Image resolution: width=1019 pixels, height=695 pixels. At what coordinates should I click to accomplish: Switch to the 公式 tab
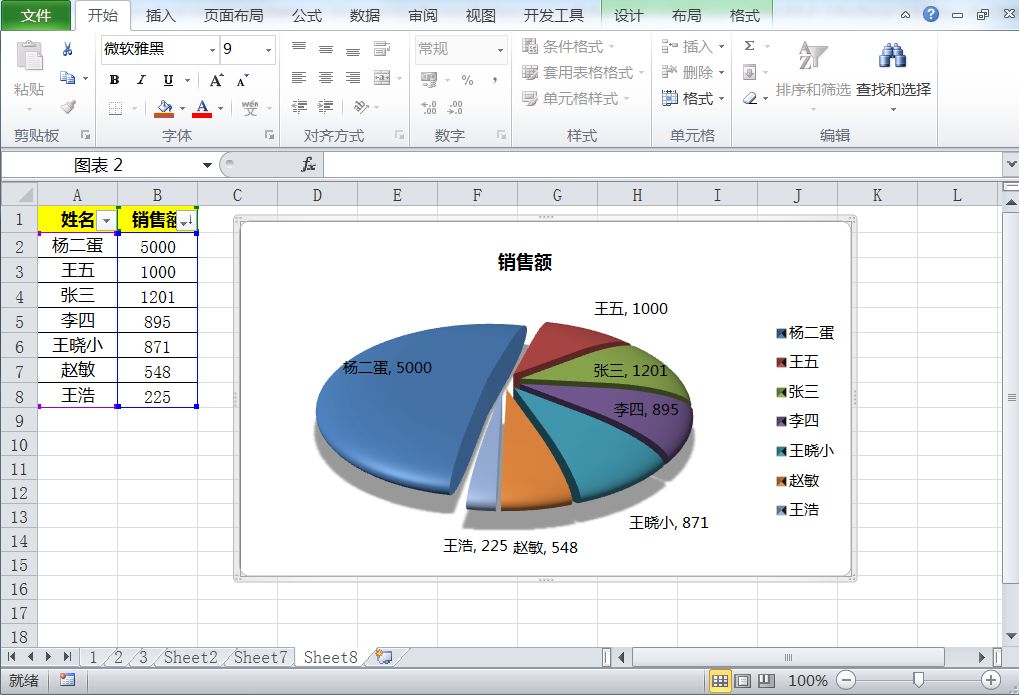pos(307,16)
